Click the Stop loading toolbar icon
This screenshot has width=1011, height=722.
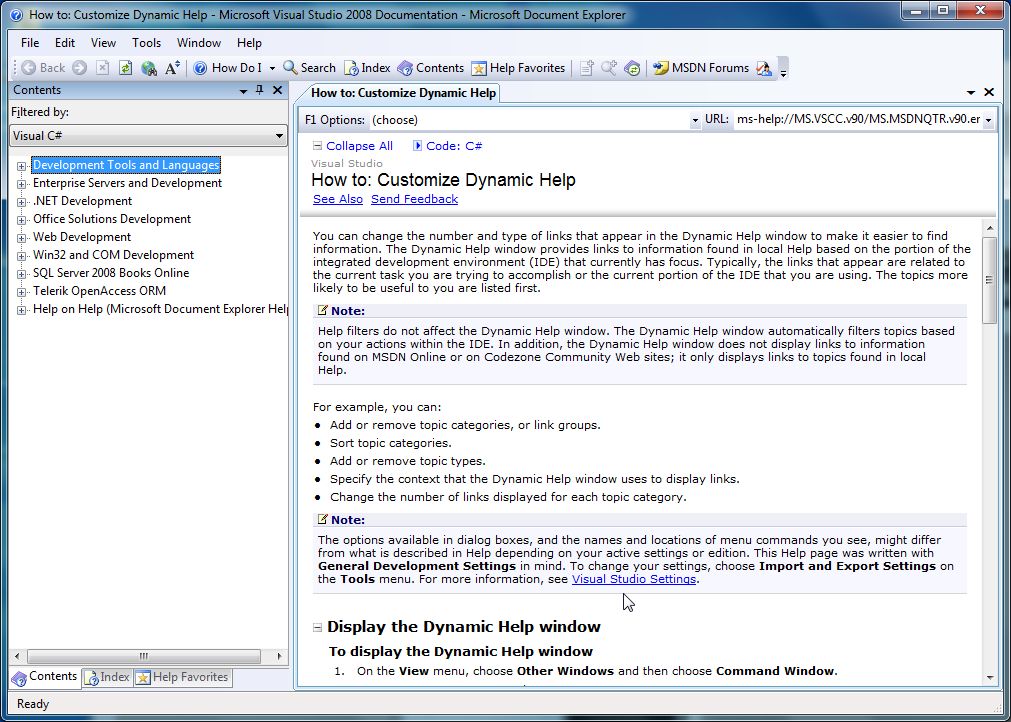click(103, 68)
